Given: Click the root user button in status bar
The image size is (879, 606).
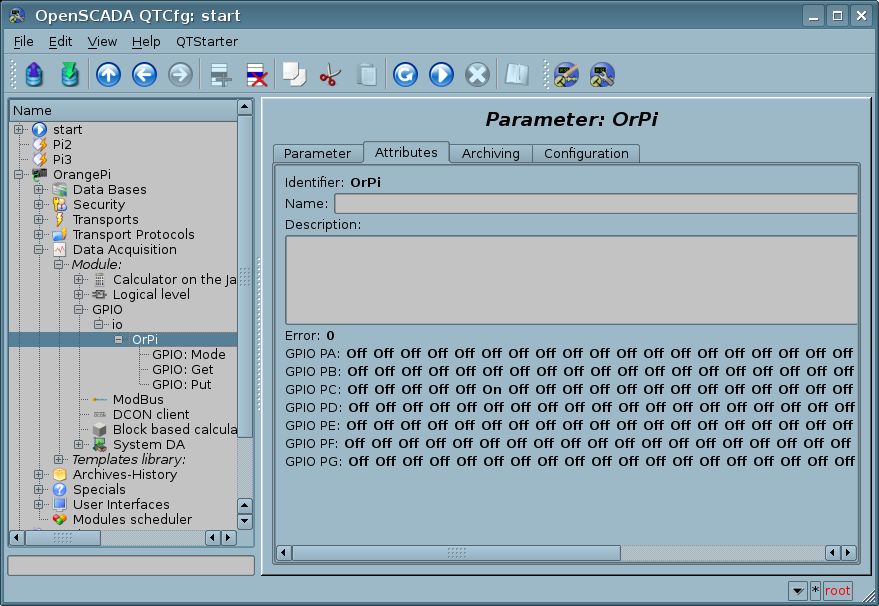Looking at the screenshot, I should (838, 591).
